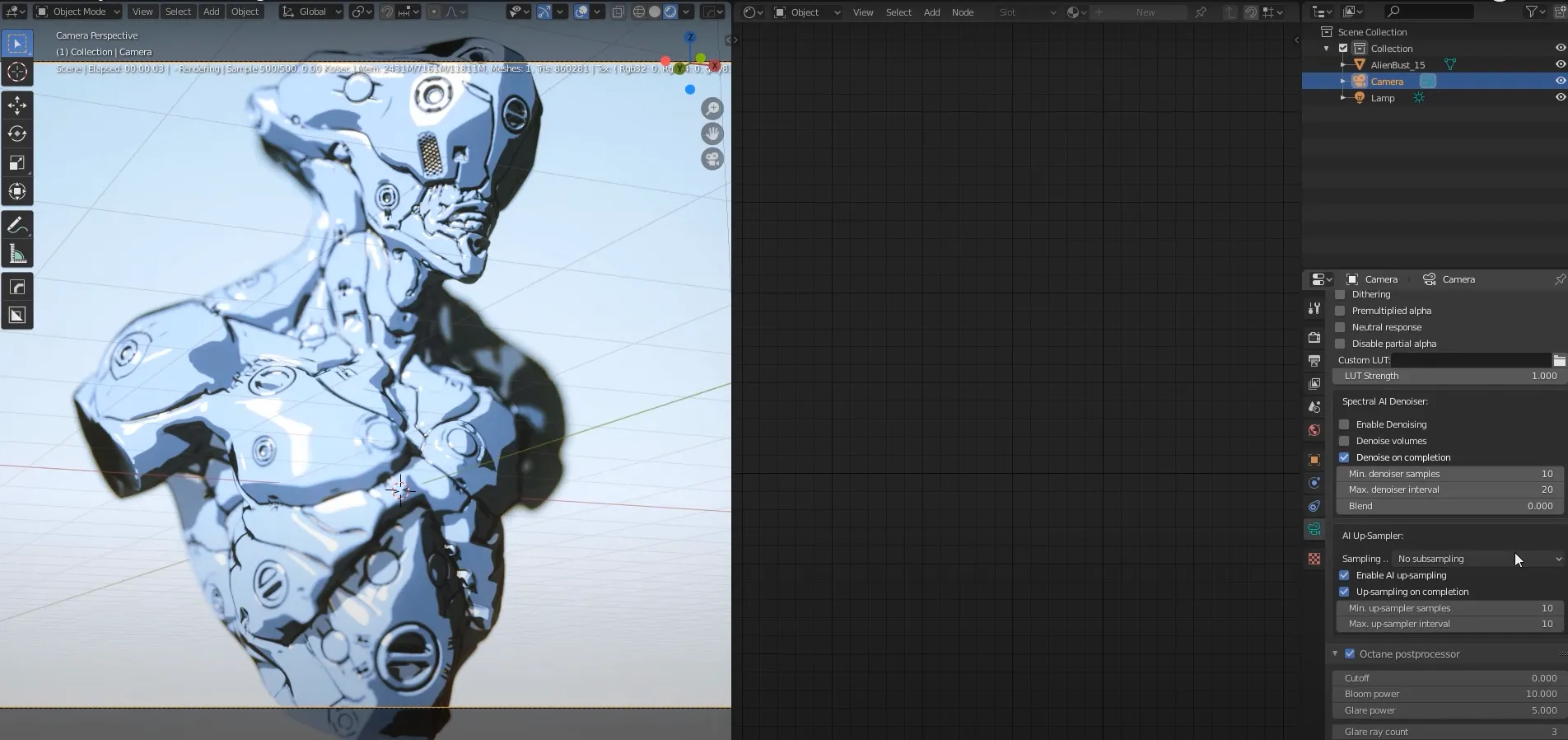1568x740 pixels.
Task: Collapse the Octane postprocessor panel
Action: 1335,654
